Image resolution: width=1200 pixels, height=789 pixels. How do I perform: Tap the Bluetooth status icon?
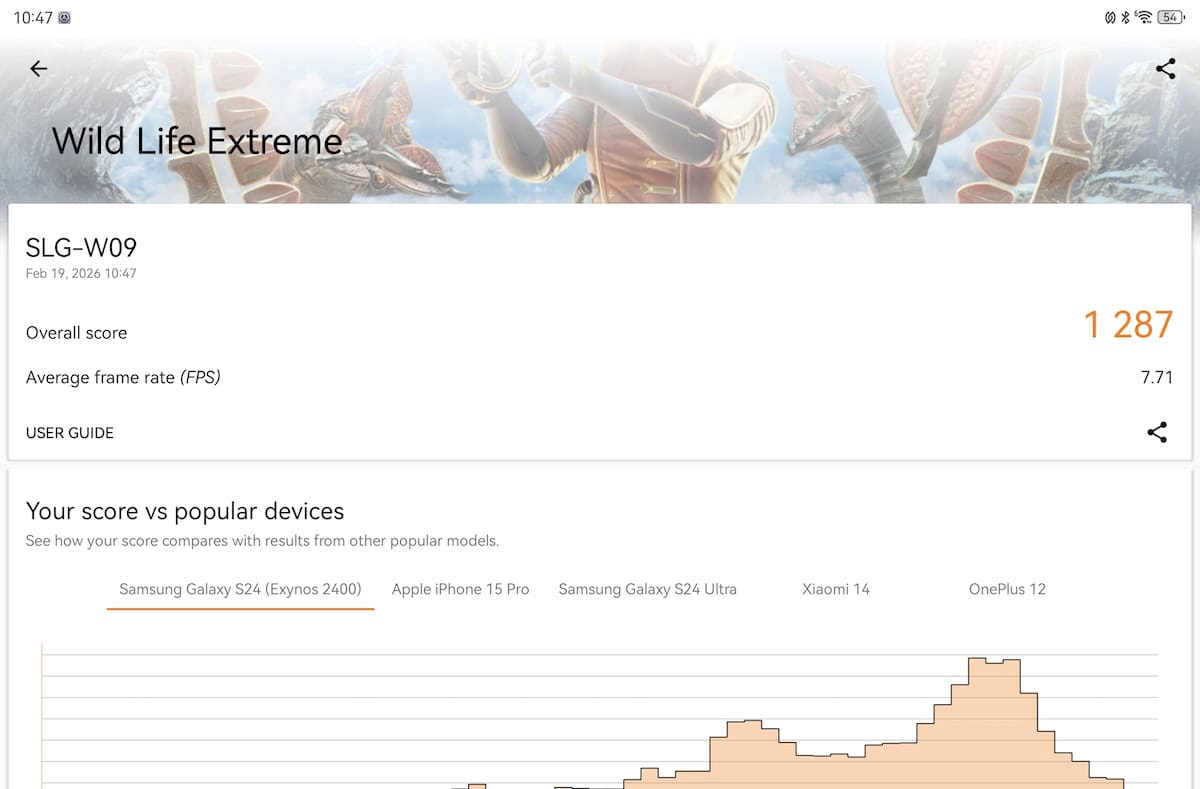pos(1125,18)
